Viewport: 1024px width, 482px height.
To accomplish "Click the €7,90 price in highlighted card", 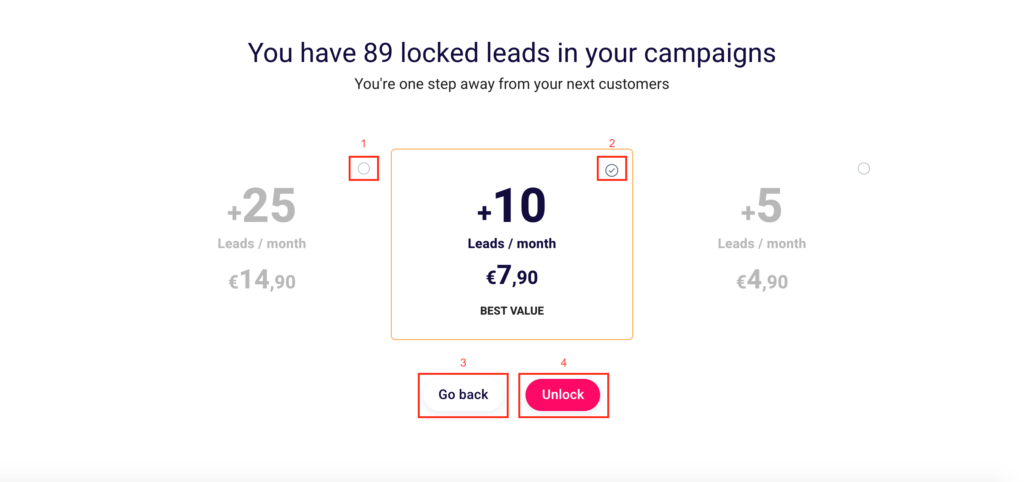I will [x=511, y=277].
